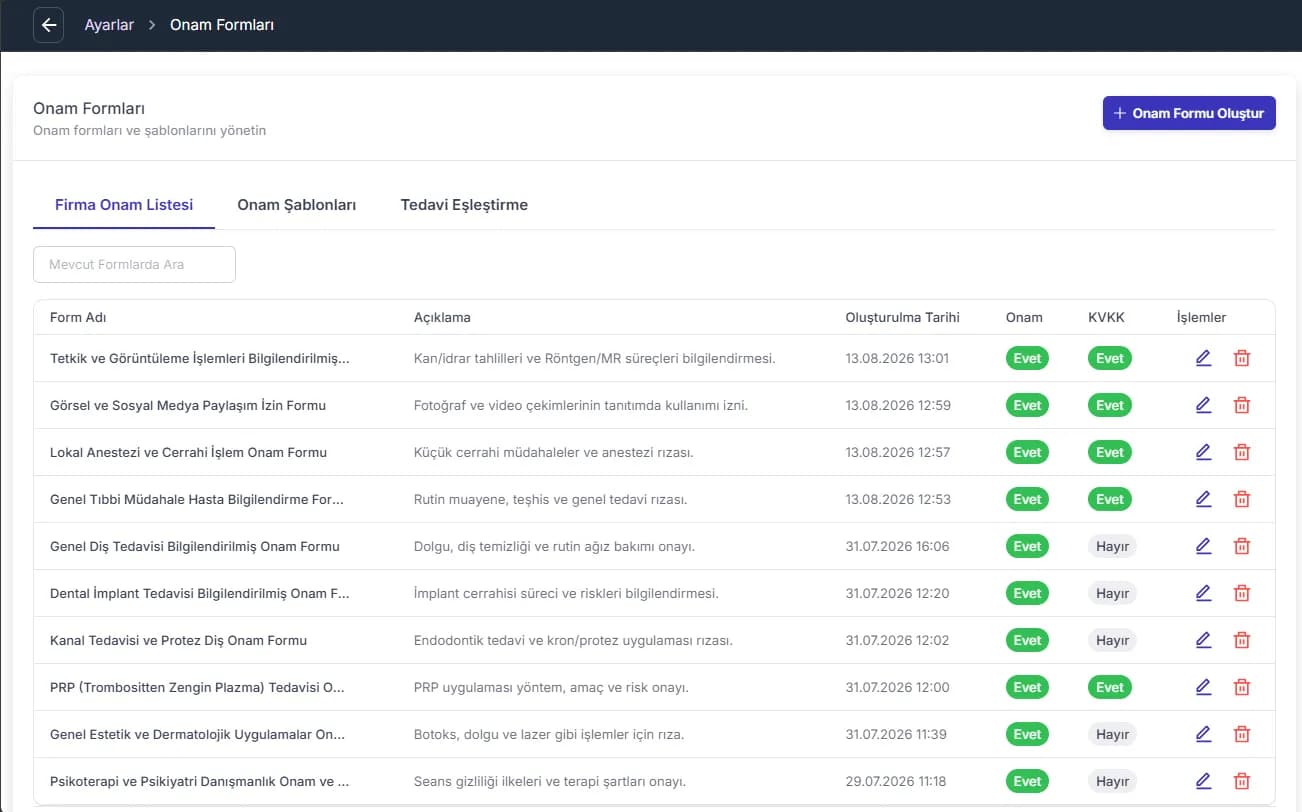
Task: Edit the Tetkik ve Görüntüleme form
Action: tap(1203, 358)
